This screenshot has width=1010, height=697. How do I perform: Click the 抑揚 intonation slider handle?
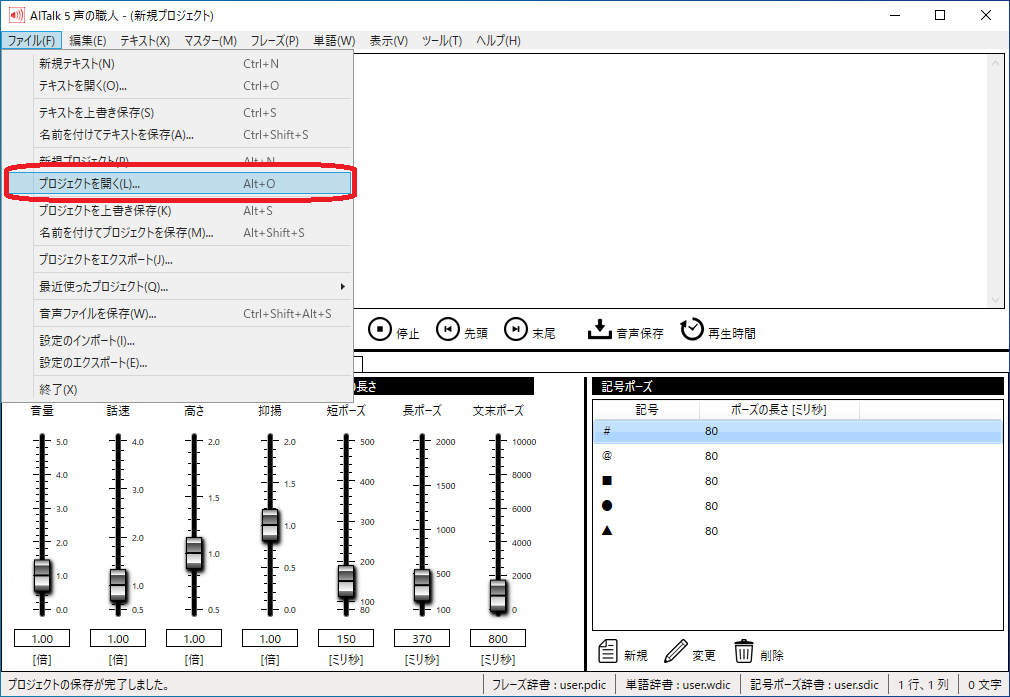click(270, 525)
